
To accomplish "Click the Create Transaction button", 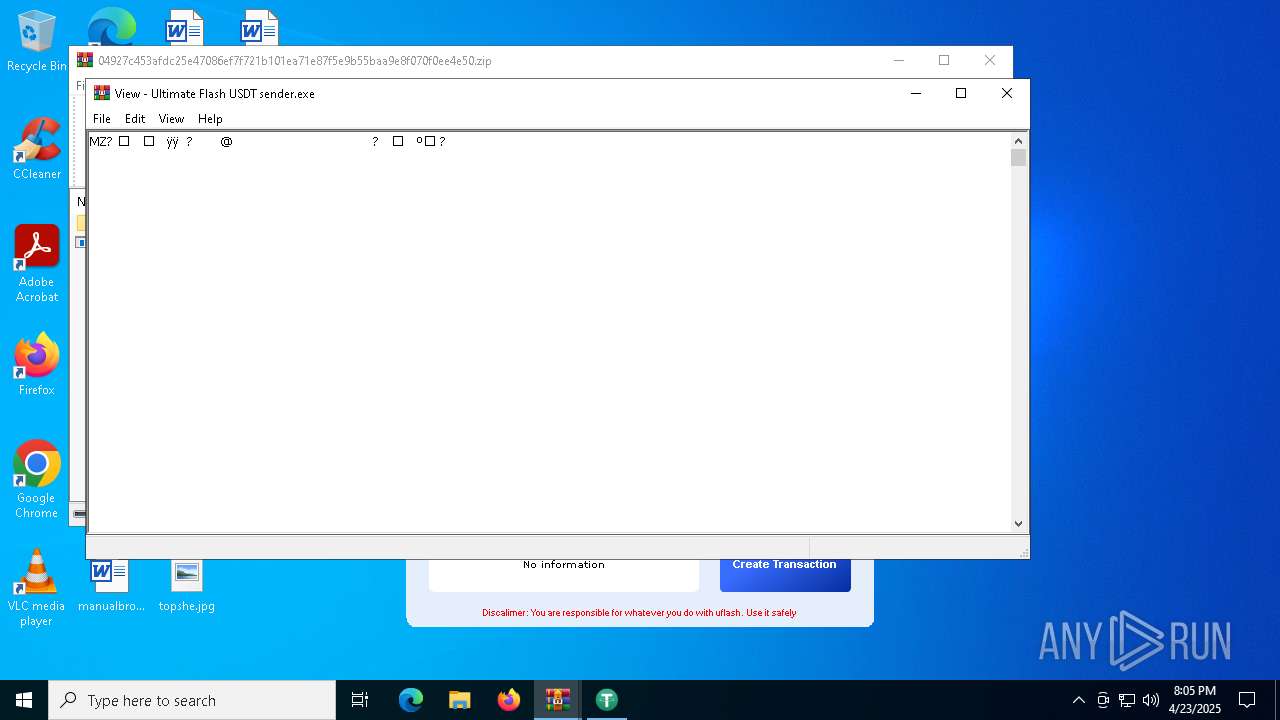I will pos(785,572).
